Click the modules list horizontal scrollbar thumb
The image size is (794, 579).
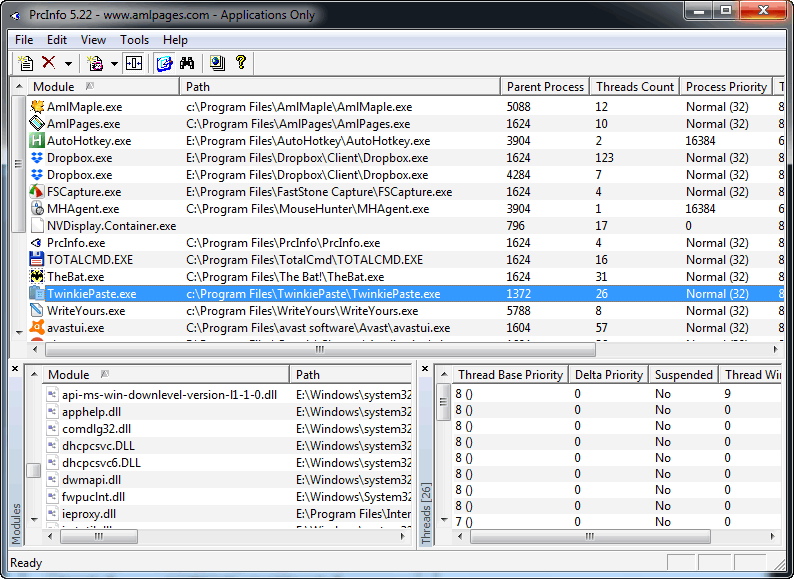tap(99, 536)
